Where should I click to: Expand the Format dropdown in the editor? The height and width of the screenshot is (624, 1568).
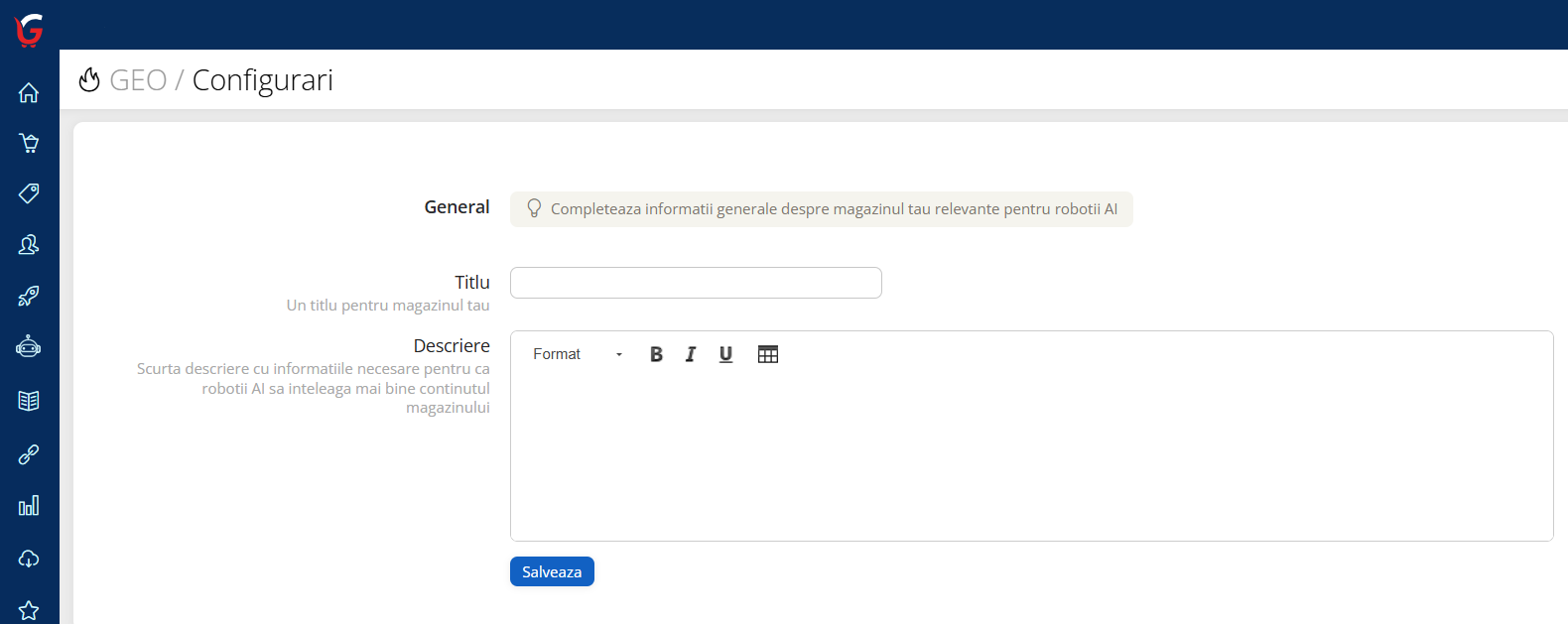578,354
